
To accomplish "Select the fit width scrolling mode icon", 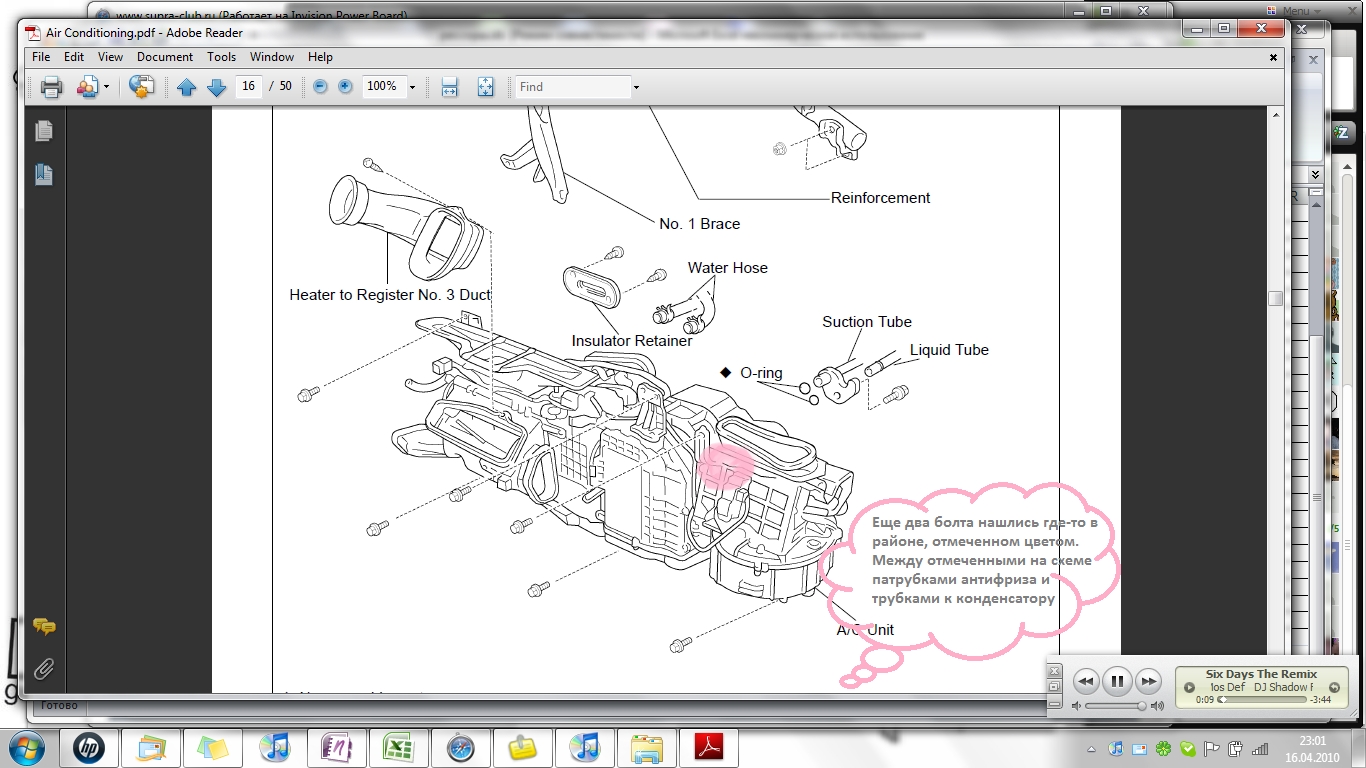I will pyautogui.click(x=449, y=87).
